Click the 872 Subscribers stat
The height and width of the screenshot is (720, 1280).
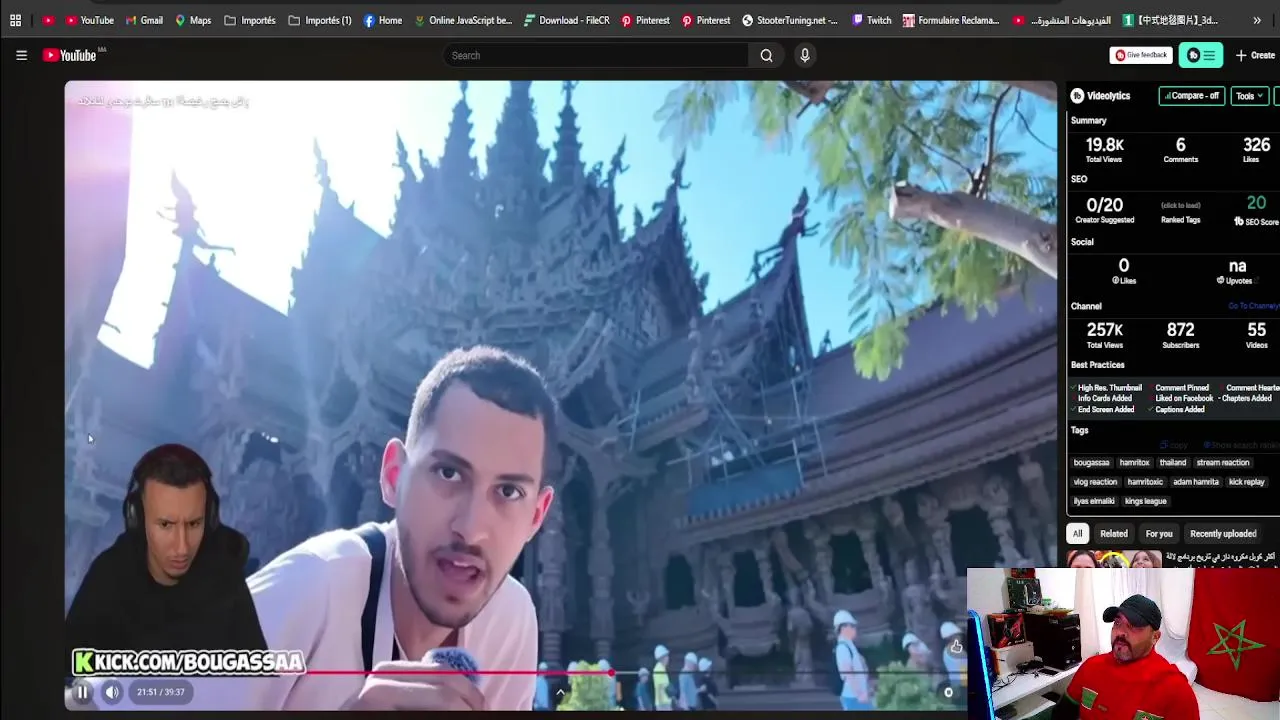click(x=1180, y=335)
